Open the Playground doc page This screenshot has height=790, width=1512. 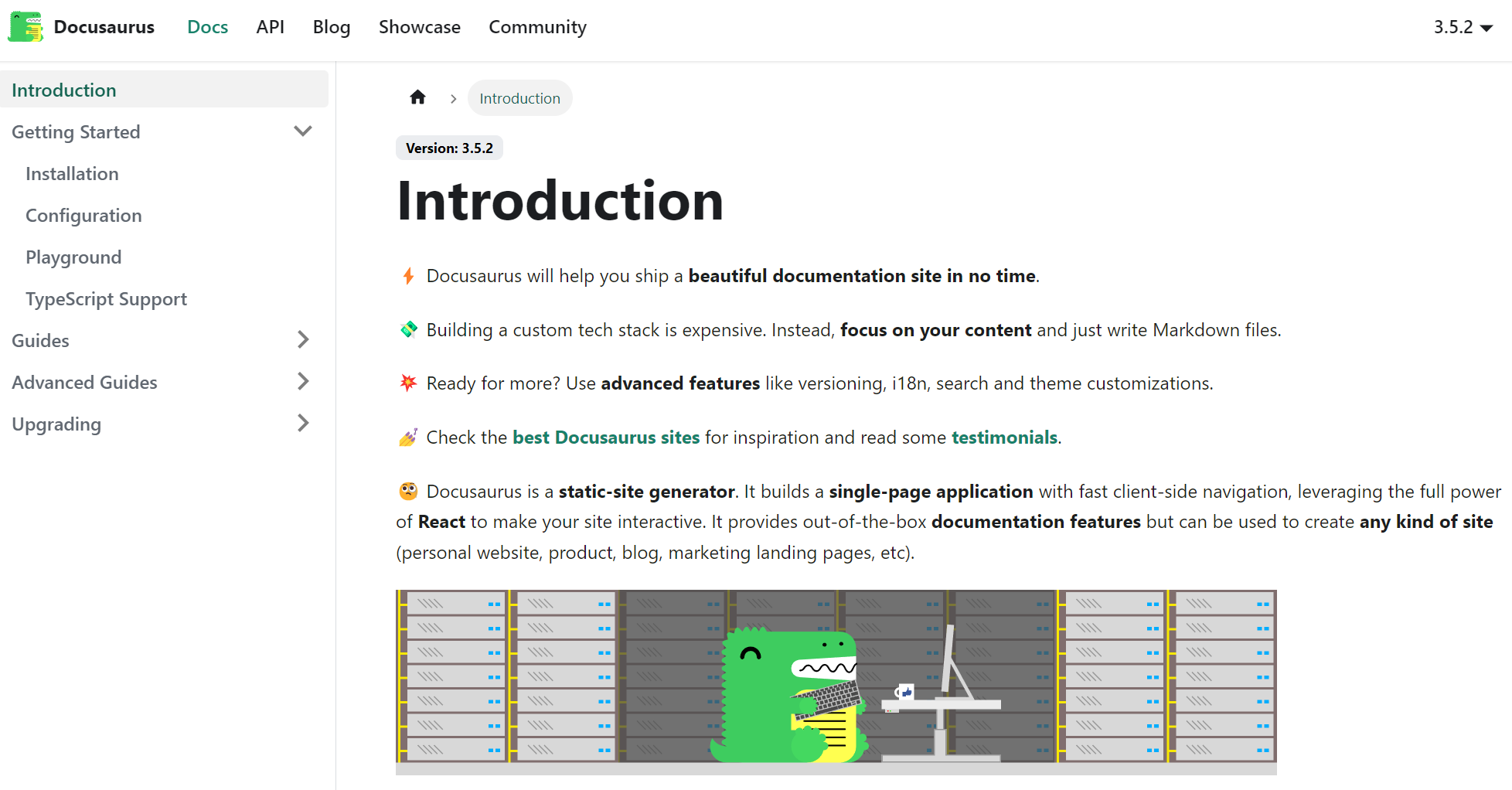click(73, 257)
